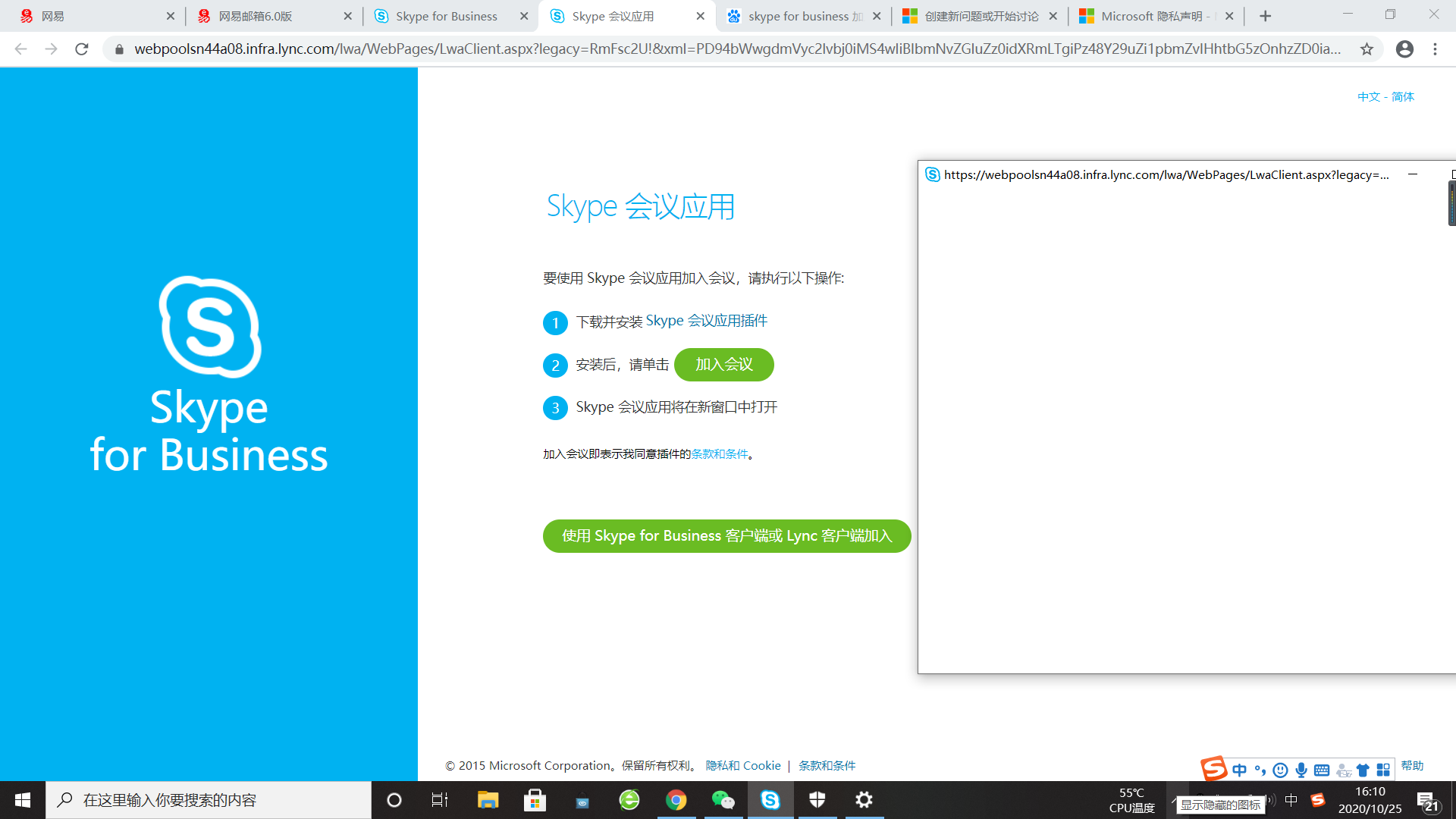The image size is (1456, 819).
Task: Join using Skype for Business or Lync client
Action: coord(726,536)
